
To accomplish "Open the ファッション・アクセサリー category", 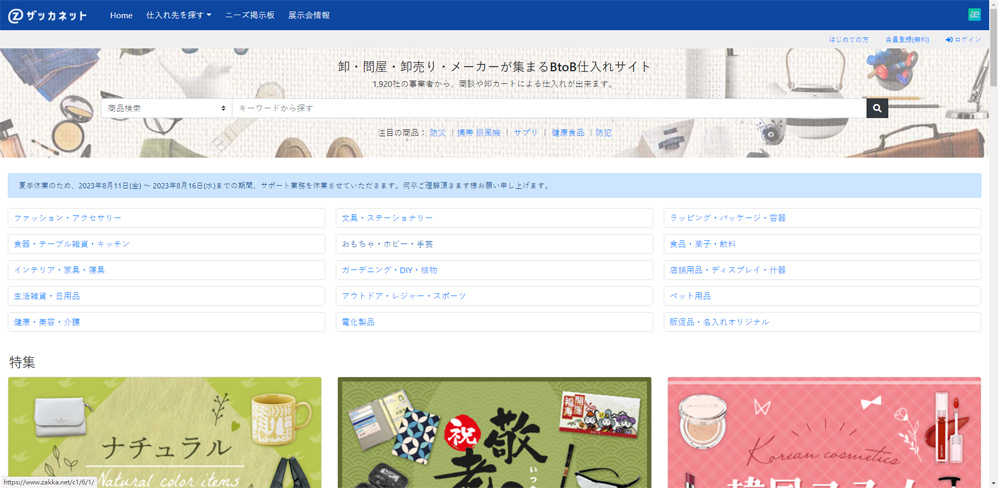I will [x=68, y=218].
